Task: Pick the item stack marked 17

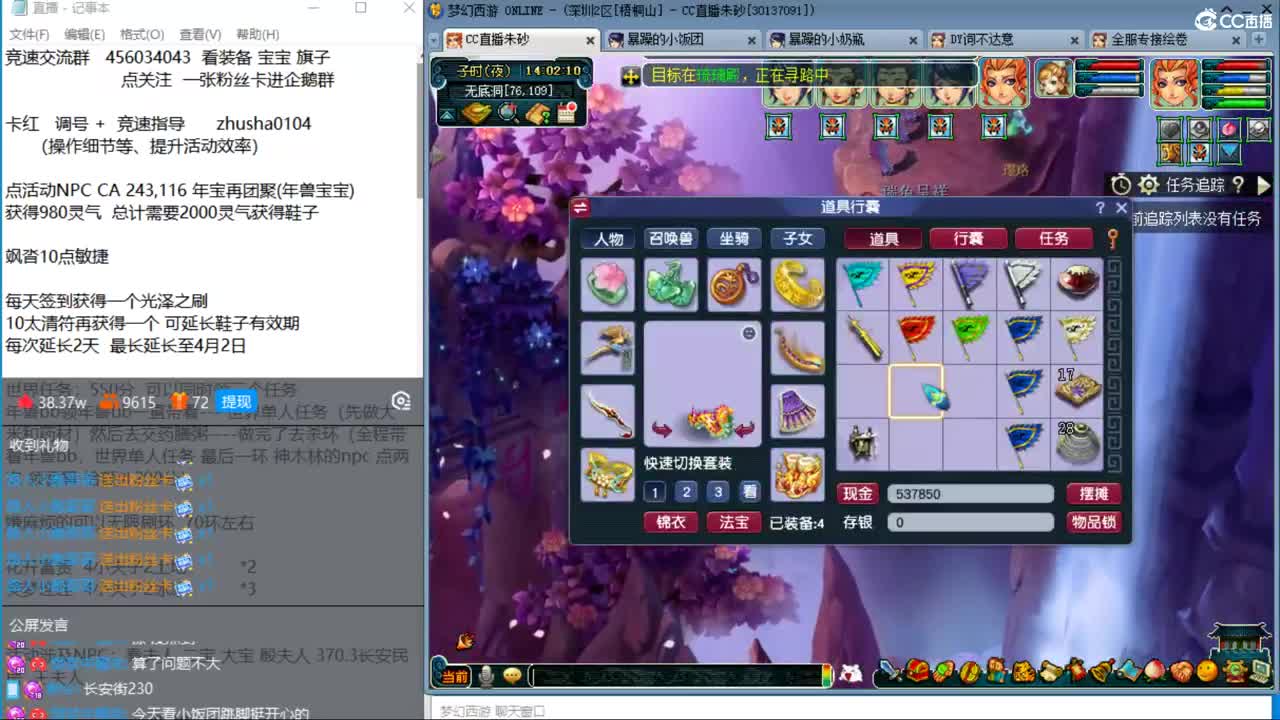Action: [1077, 390]
